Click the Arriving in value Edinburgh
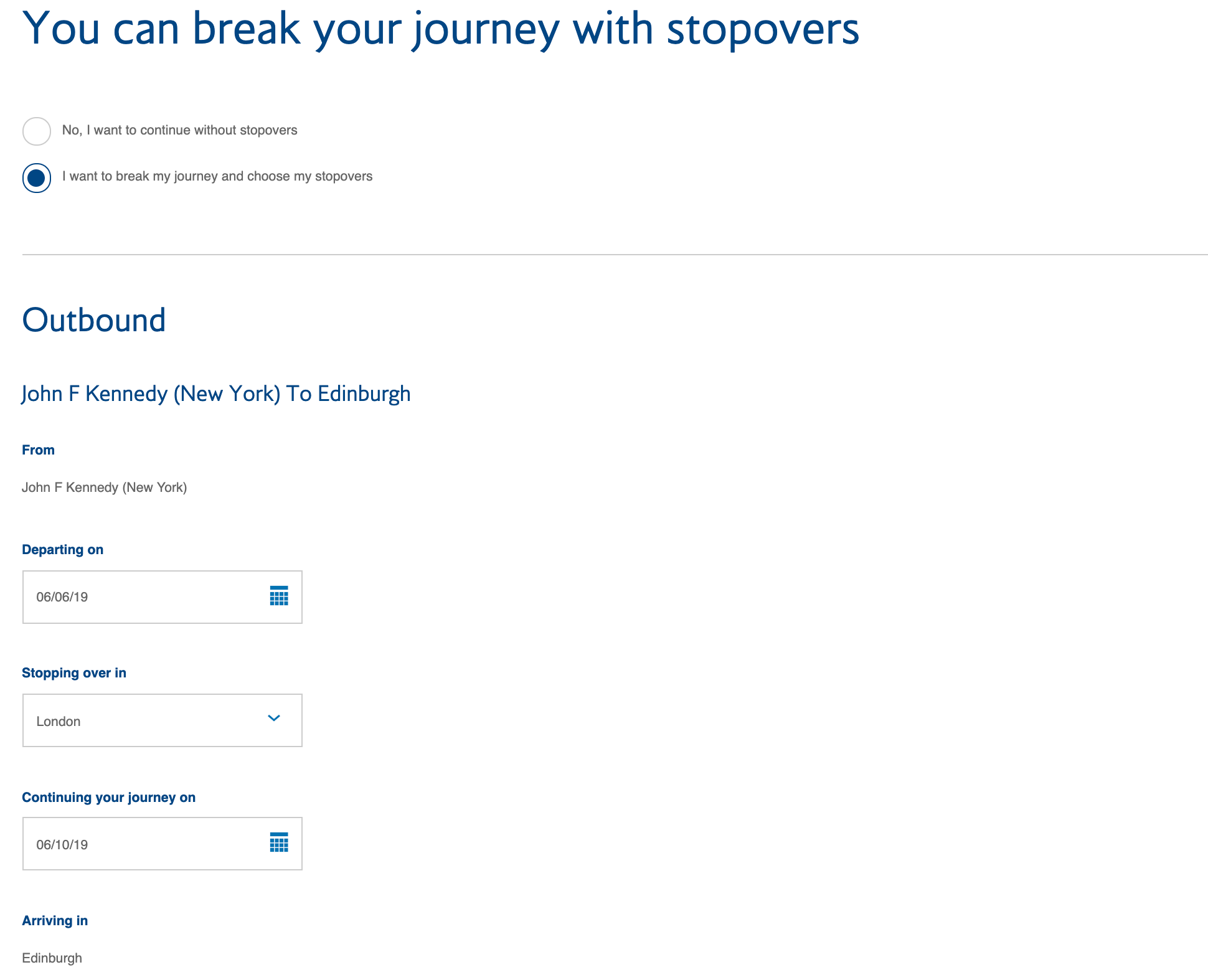Viewport: 1208px width, 980px height. tap(52, 958)
